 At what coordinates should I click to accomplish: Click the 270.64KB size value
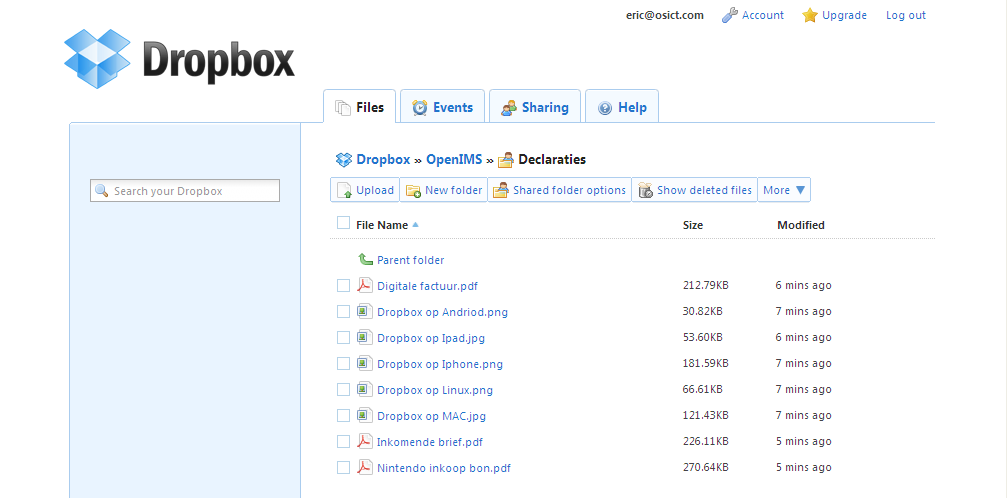point(705,467)
